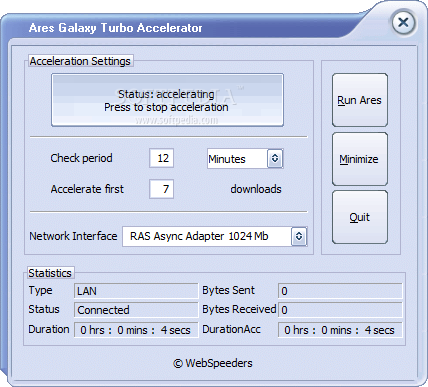This screenshot has width=428, height=387.
Task: Click the Status field showing Connected
Action: (x=136, y=310)
